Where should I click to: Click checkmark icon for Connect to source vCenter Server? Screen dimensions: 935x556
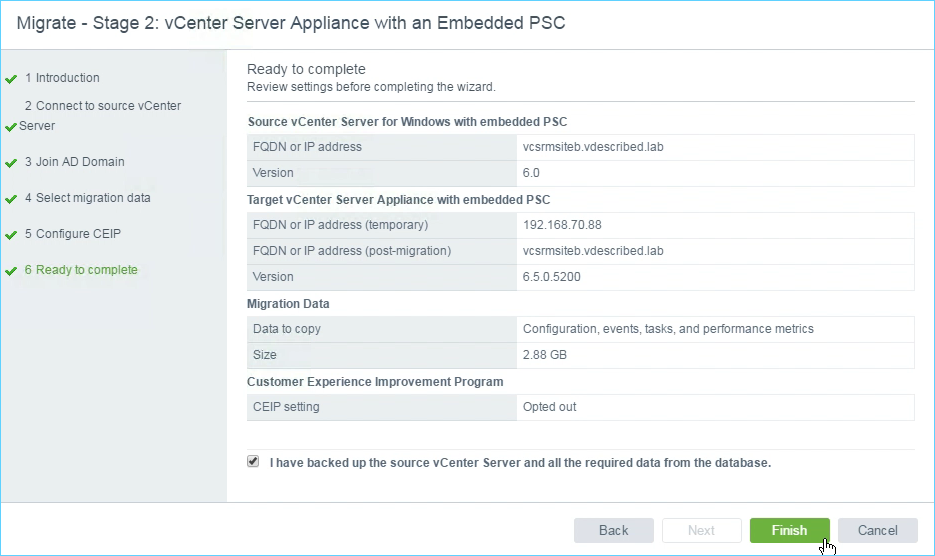(11, 126)
